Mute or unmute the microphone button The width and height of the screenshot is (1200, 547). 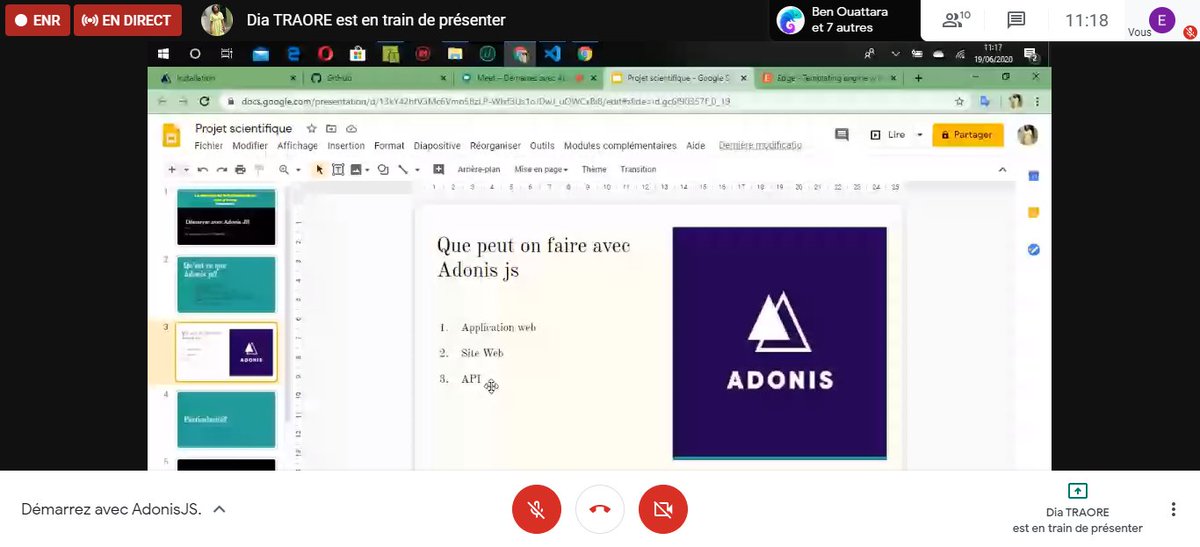[x=537, y=509]
